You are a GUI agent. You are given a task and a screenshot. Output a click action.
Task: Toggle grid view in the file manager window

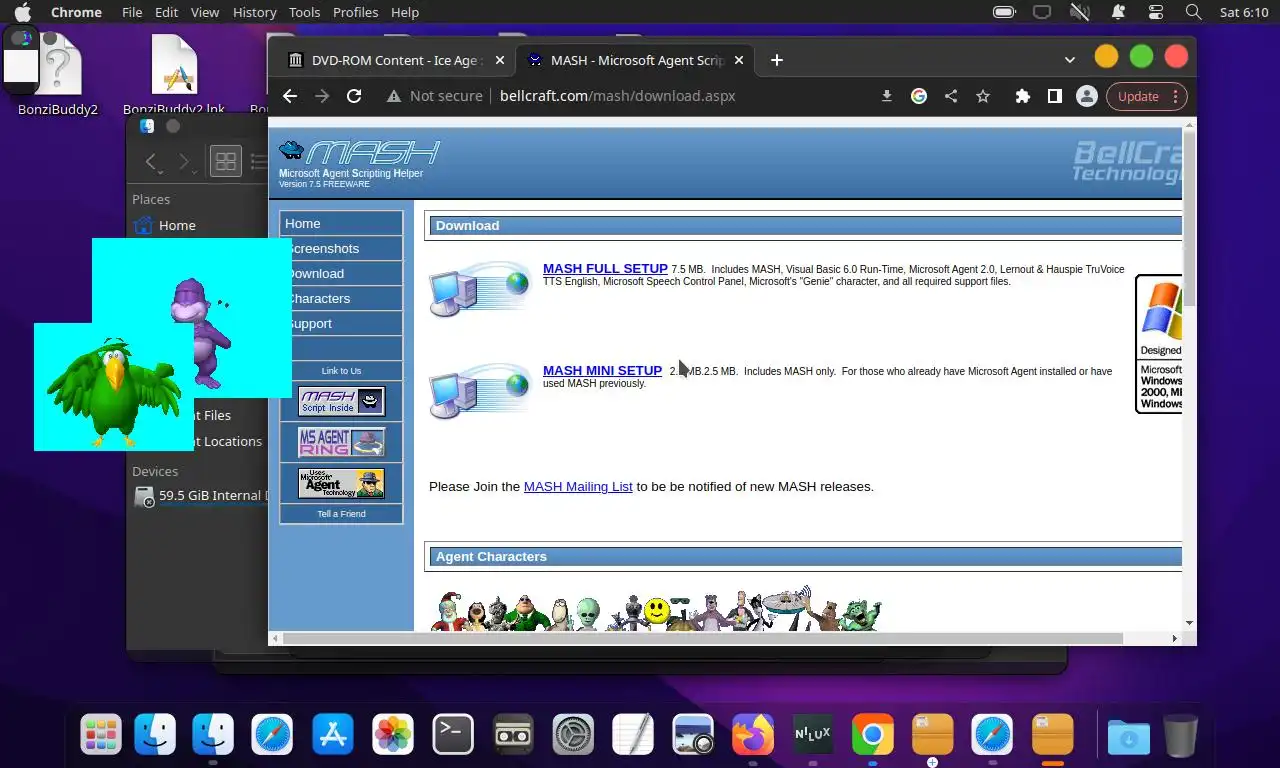pyautogui.click(x=226, y=161)
